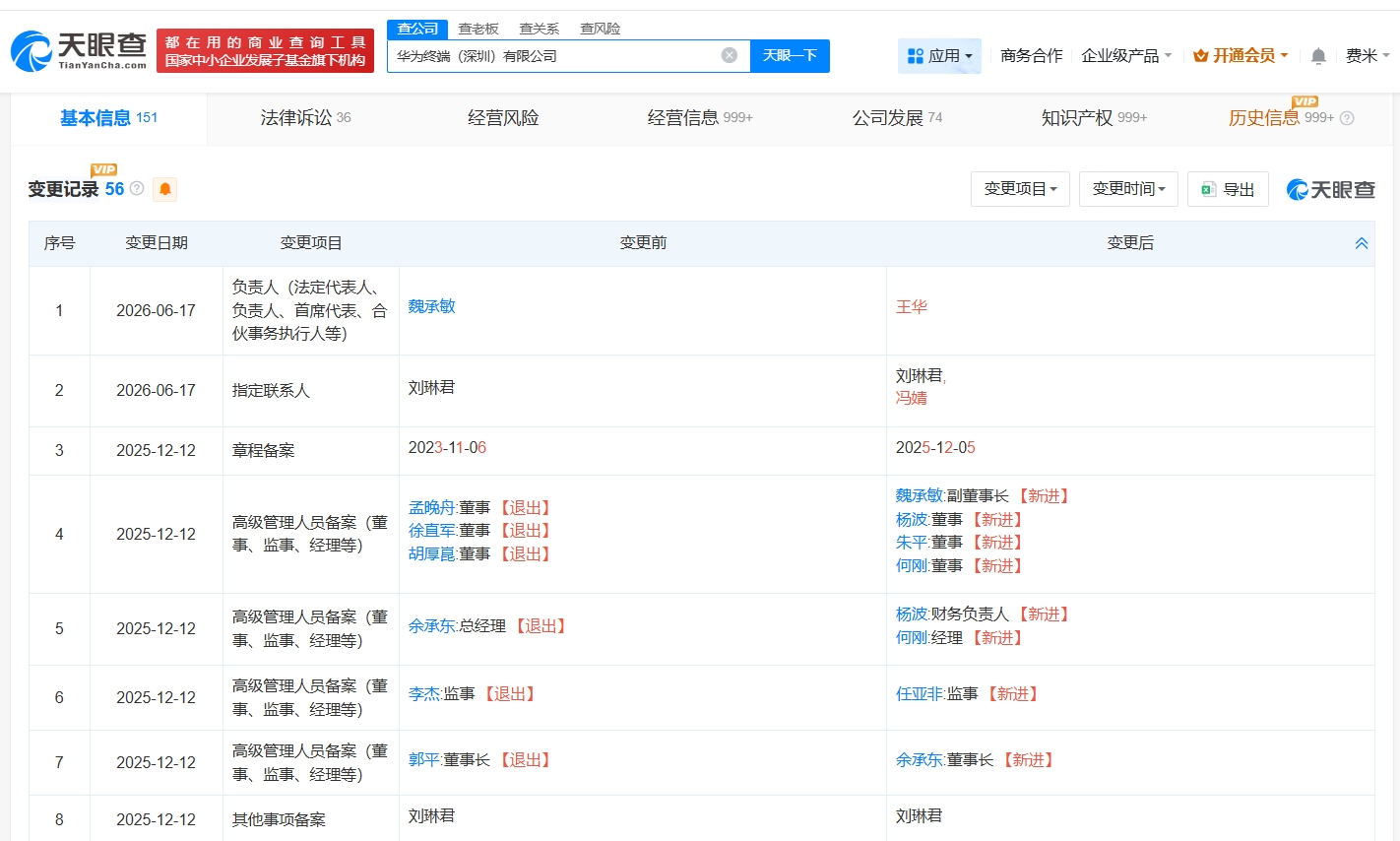Open 杨波 财务负责人 link
The height and width of the screenshot is (841, 1400).
912,615
